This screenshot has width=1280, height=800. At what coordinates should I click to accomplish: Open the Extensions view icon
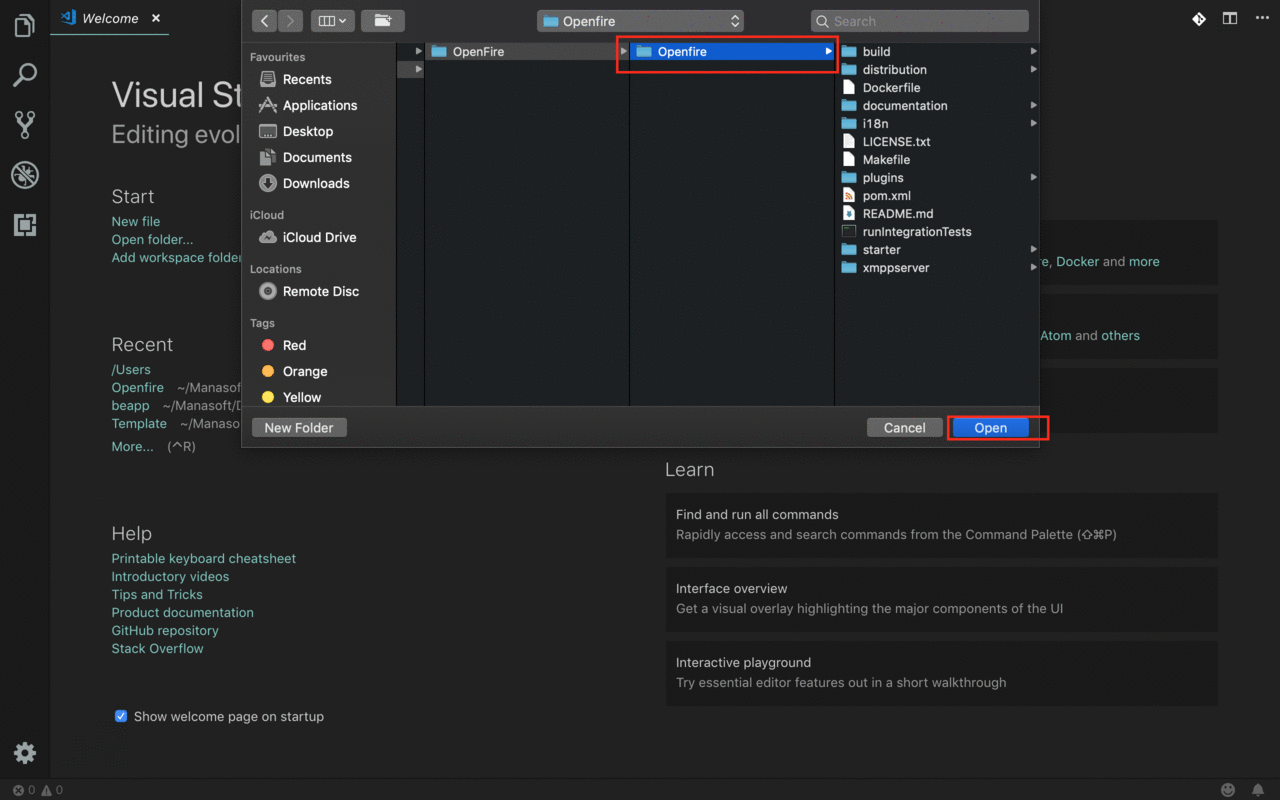pyautogui.click(x=25, y=225)
